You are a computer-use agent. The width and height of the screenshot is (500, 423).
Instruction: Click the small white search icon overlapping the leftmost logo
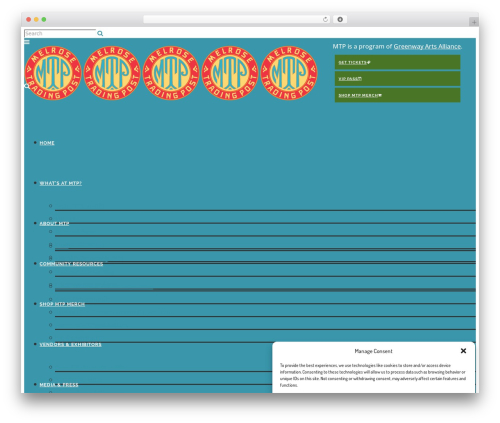point(27,86)
